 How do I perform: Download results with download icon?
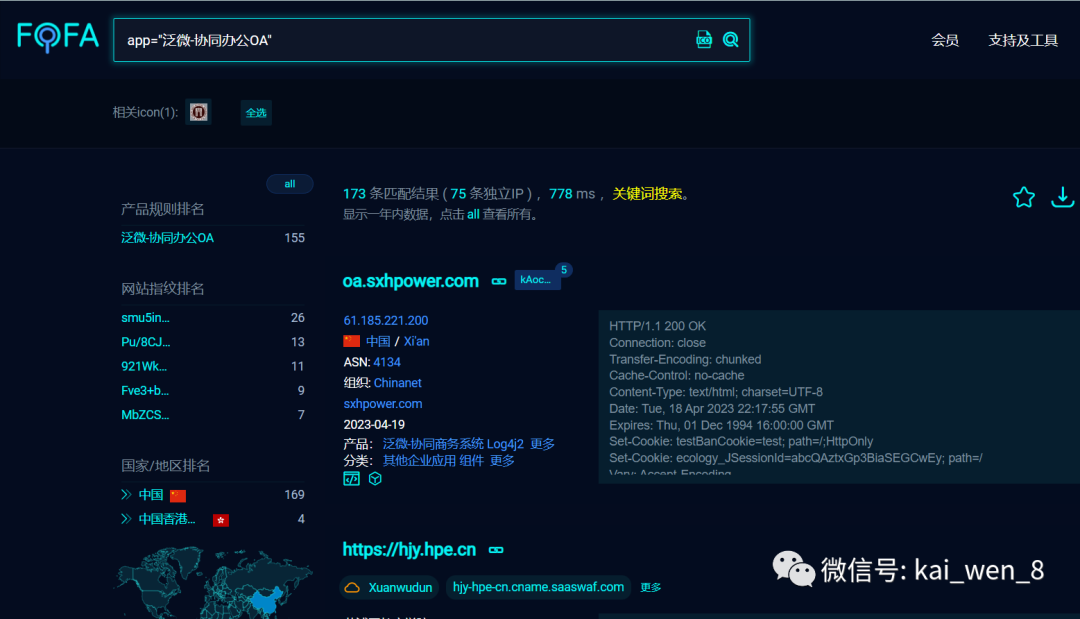[1062, 197]
